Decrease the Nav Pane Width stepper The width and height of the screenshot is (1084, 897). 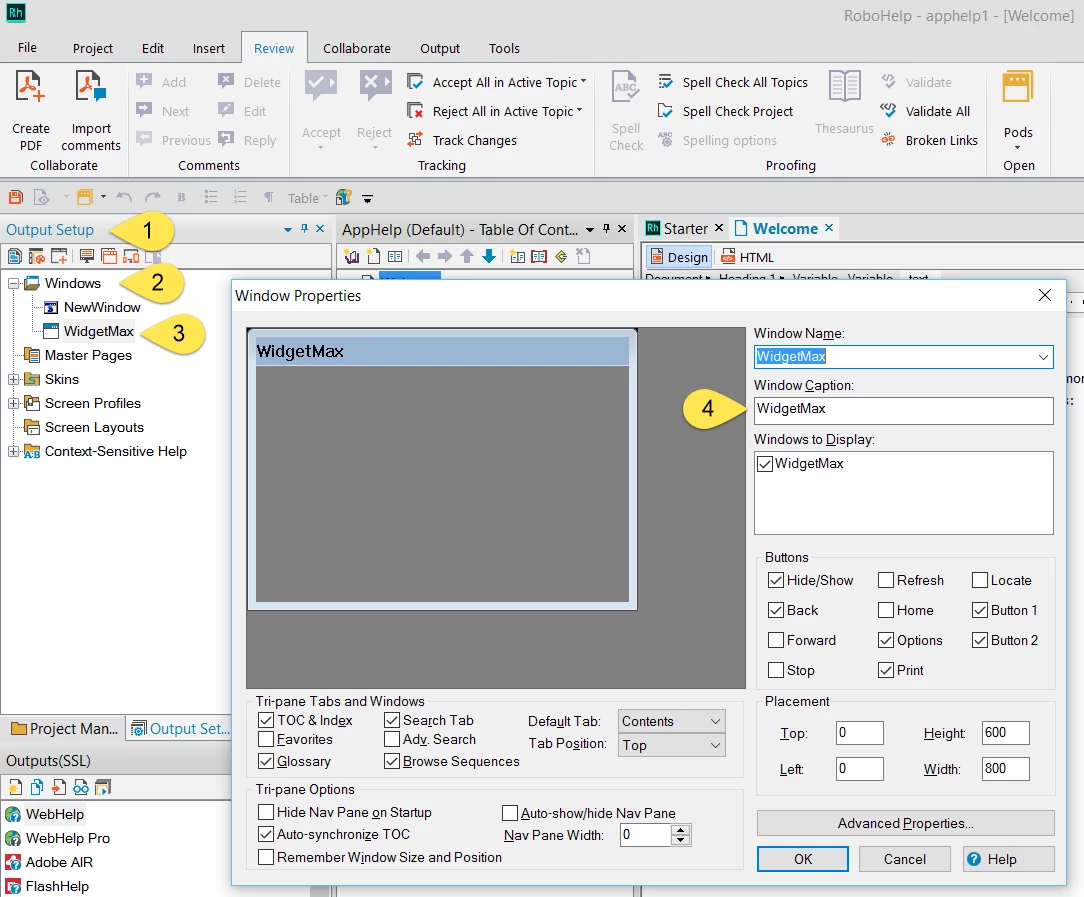click(680, 840)
